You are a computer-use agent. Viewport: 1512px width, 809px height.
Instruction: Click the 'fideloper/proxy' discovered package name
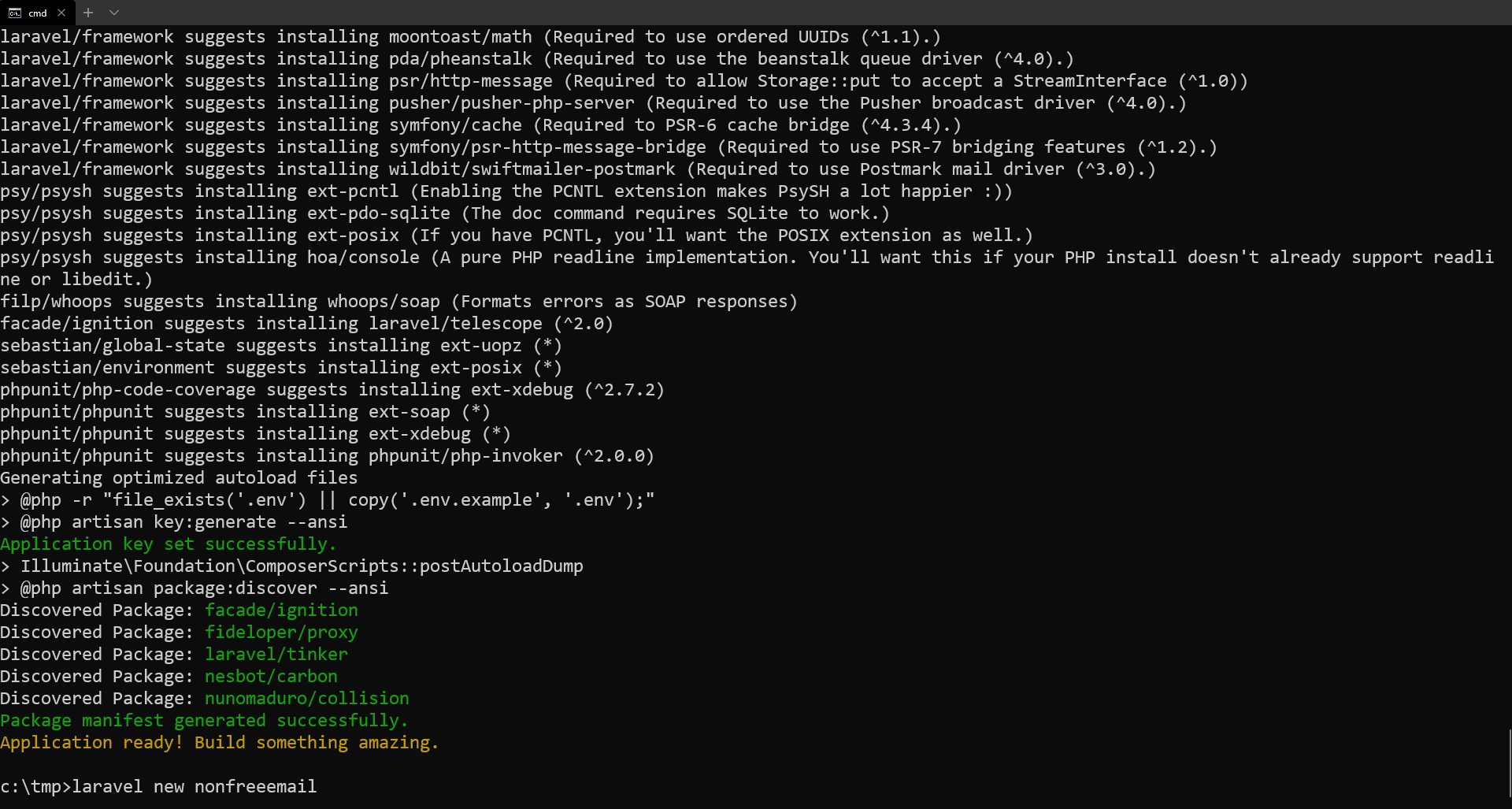(x=281, y=632)
